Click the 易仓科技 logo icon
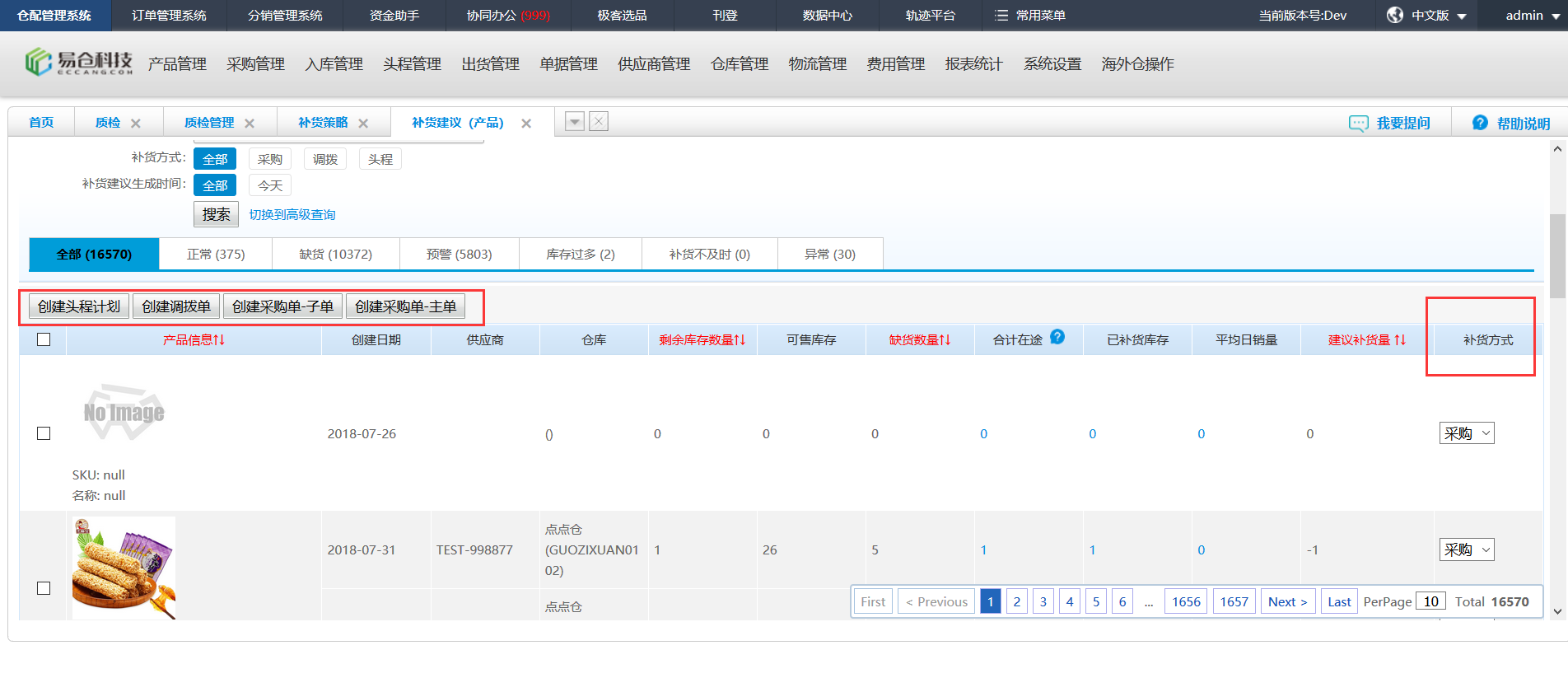Screen dimensions: 1568x678 38,62
